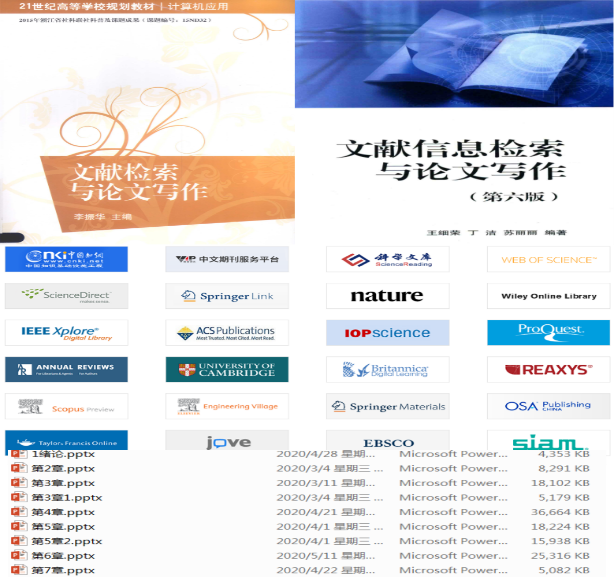Click the CNKI database logo
614x577 pixels.
[66, 259]
